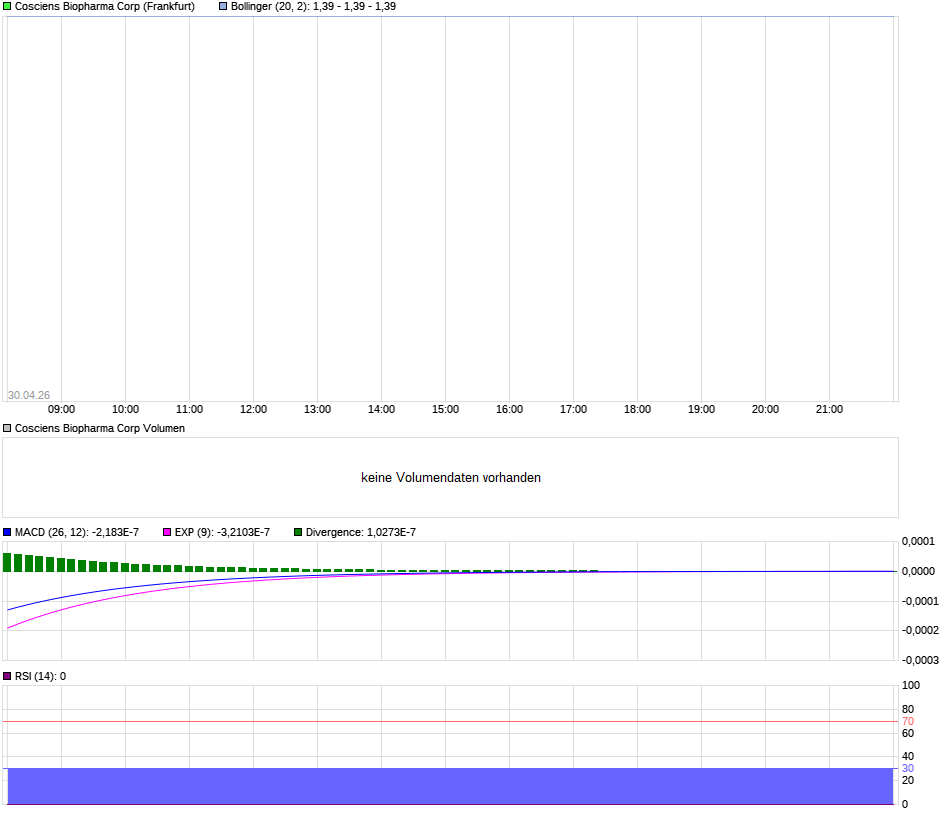The image size is (940, 814).
Task: Click the red RSI 70 threshold label
Action: 908,722
